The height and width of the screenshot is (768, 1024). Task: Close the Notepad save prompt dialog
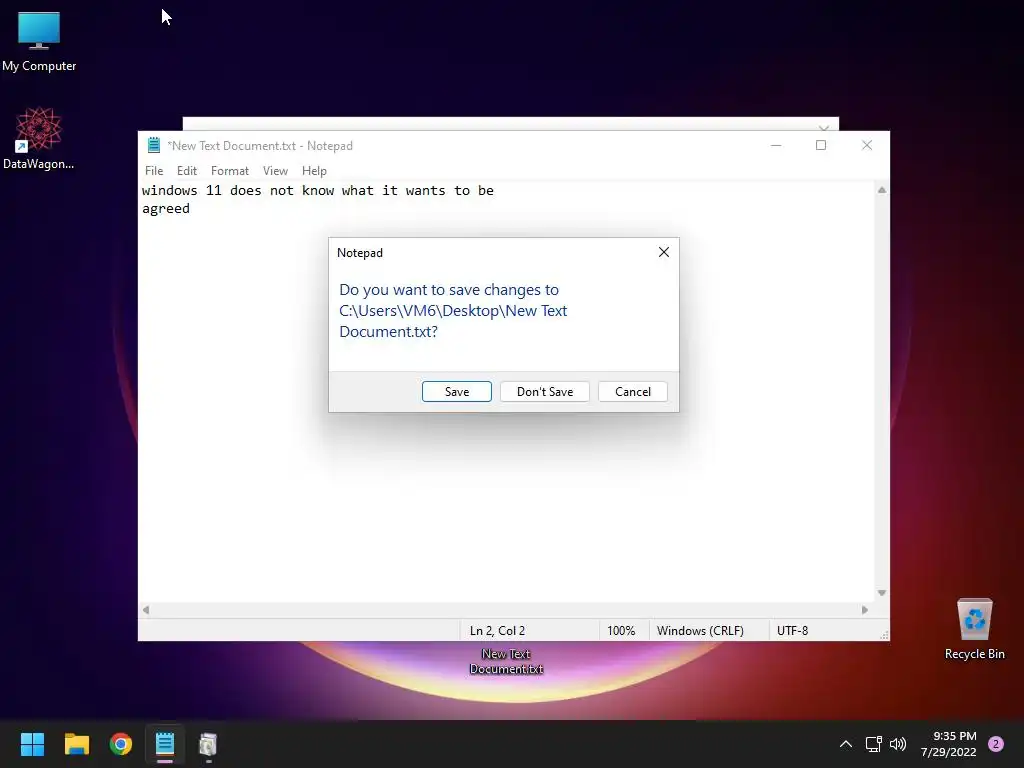tap(664, 252)
